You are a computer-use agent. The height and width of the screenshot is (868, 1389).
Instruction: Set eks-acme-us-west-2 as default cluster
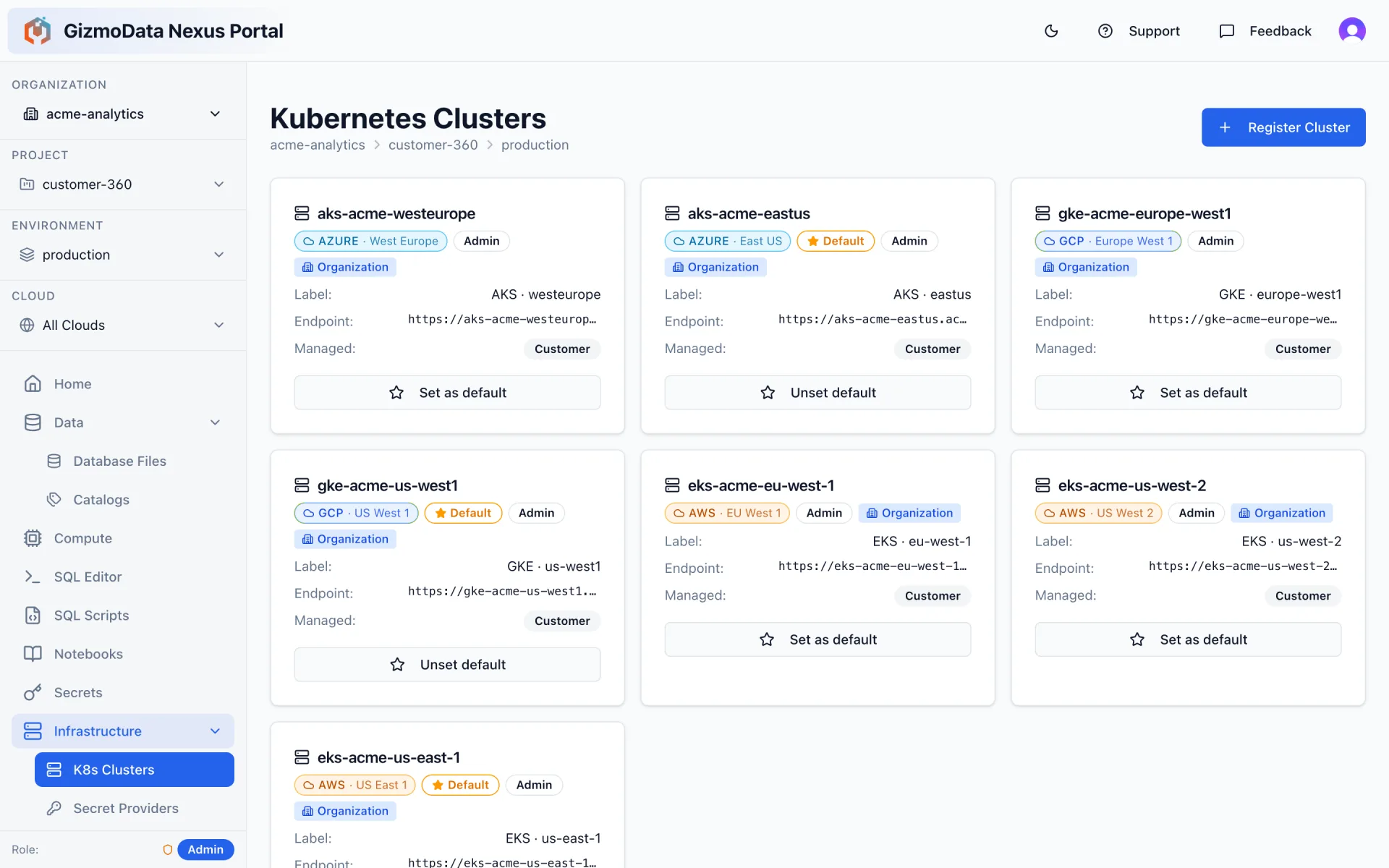coord(1188,639)
